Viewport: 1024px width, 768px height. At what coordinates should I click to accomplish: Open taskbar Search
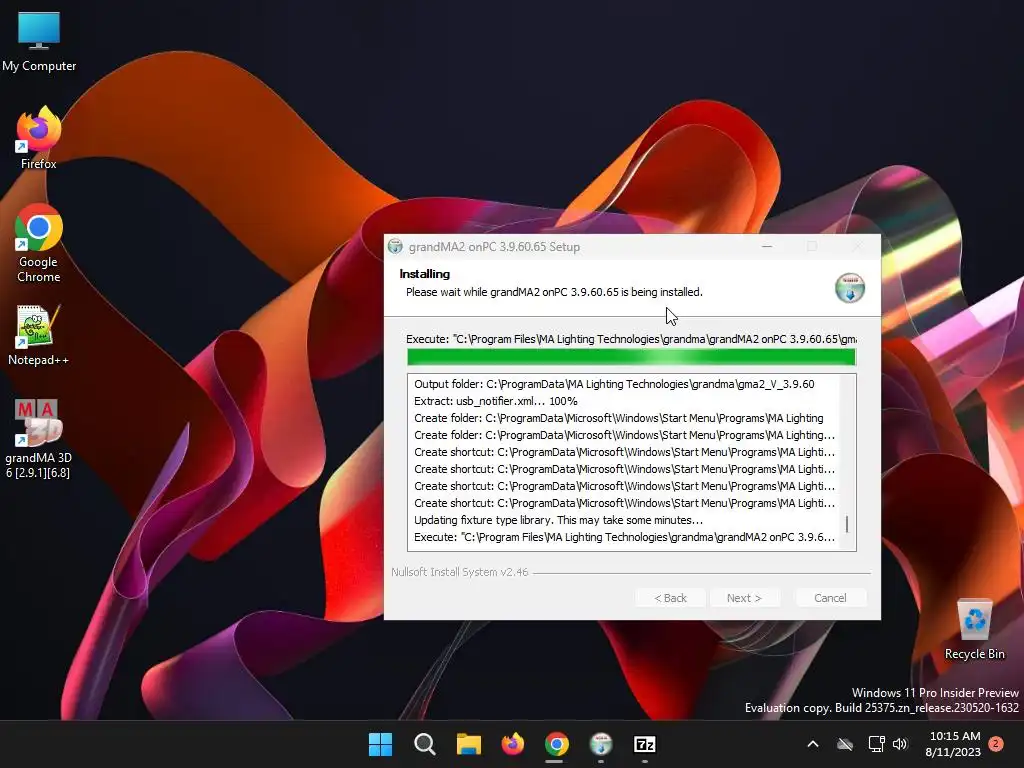(x=424, y=744)
